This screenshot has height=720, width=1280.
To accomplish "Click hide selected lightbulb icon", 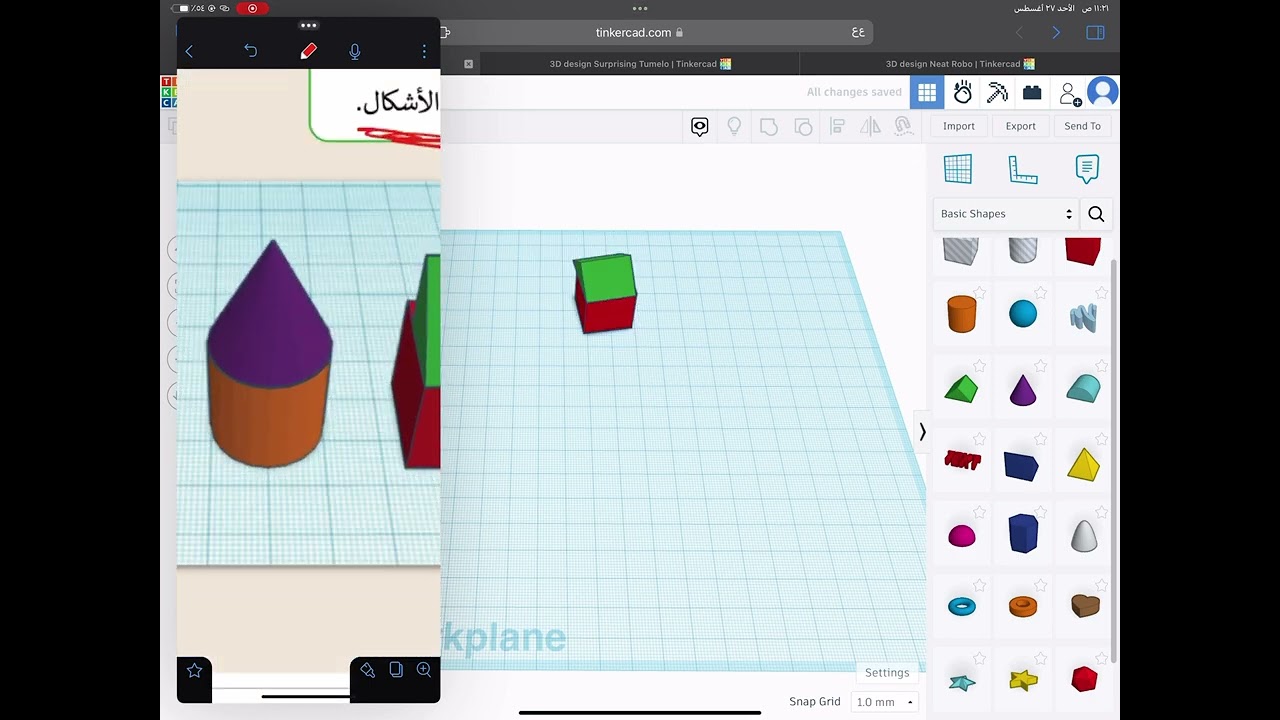I will 734,126.
